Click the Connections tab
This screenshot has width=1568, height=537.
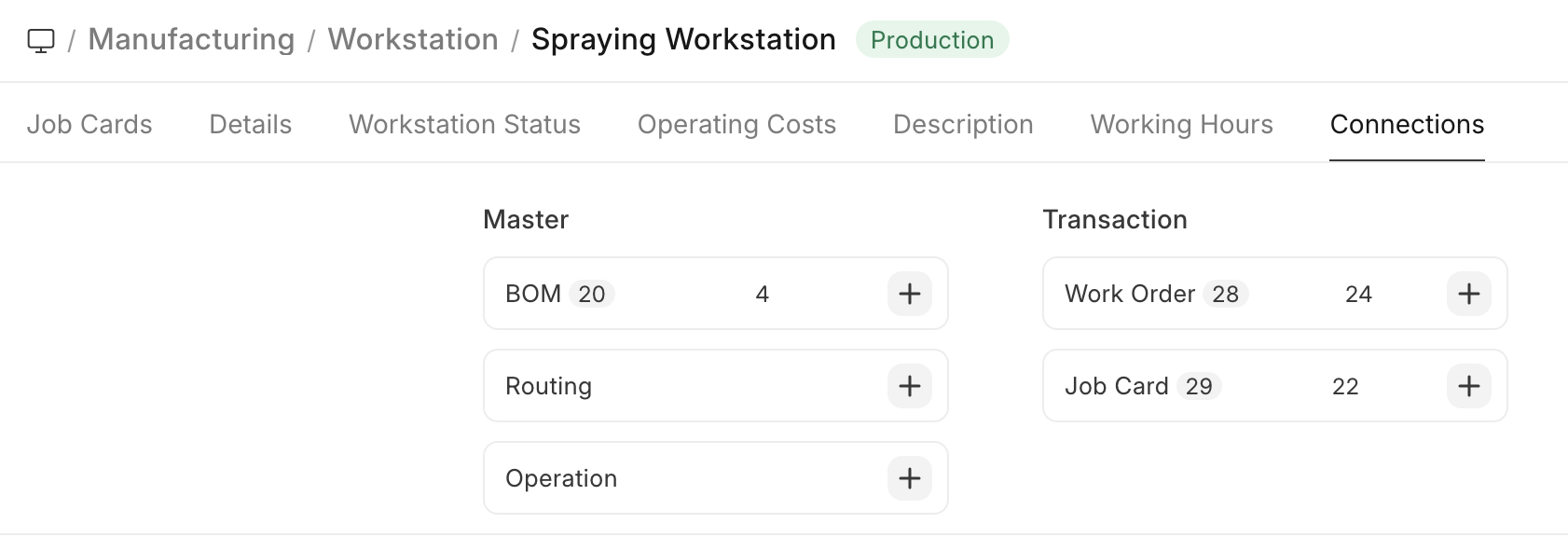(1407, 124)
